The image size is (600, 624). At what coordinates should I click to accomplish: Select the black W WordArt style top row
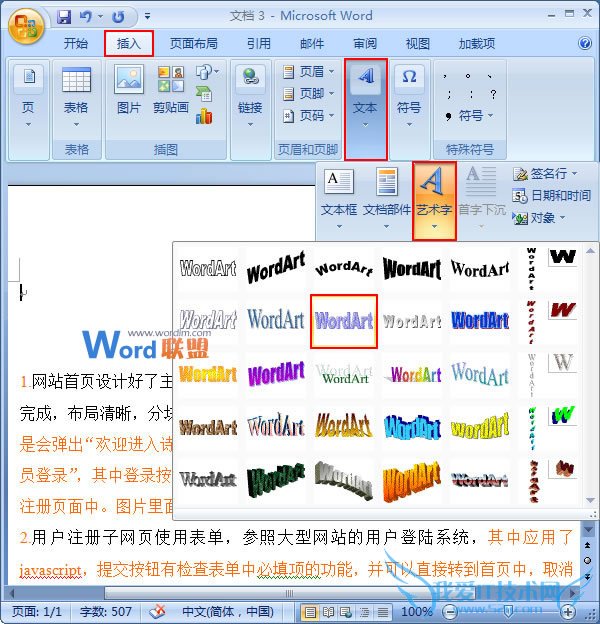tap(562, 257)
